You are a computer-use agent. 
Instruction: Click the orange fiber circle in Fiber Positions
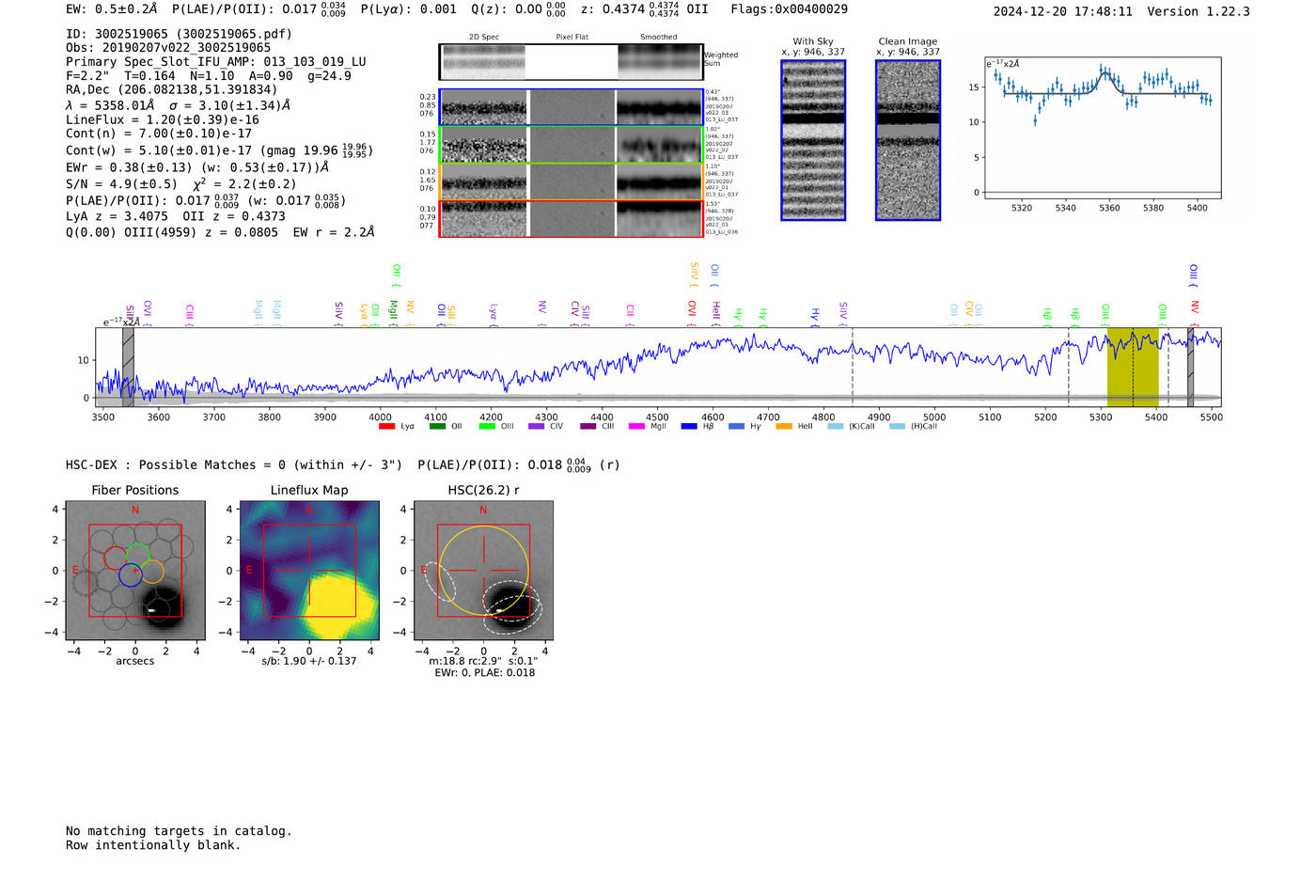(x=152, y=572)
